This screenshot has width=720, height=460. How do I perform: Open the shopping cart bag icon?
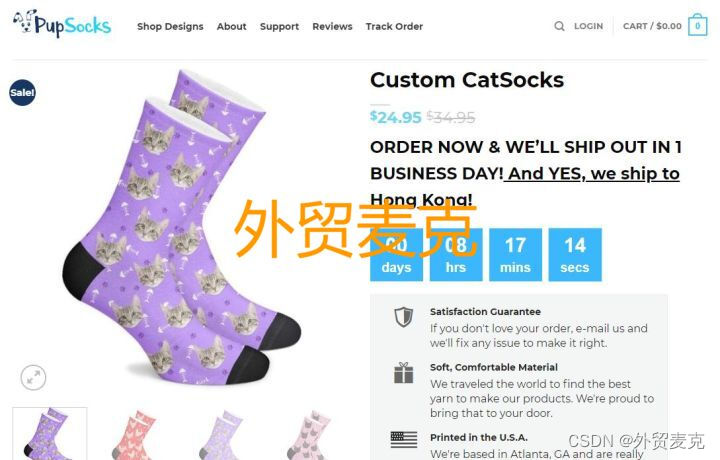coord(698,25)
